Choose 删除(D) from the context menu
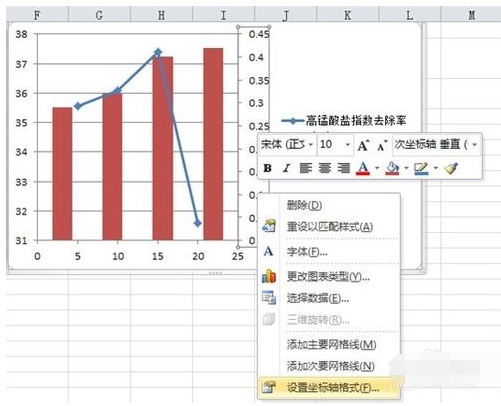 [x=329, y=205]
